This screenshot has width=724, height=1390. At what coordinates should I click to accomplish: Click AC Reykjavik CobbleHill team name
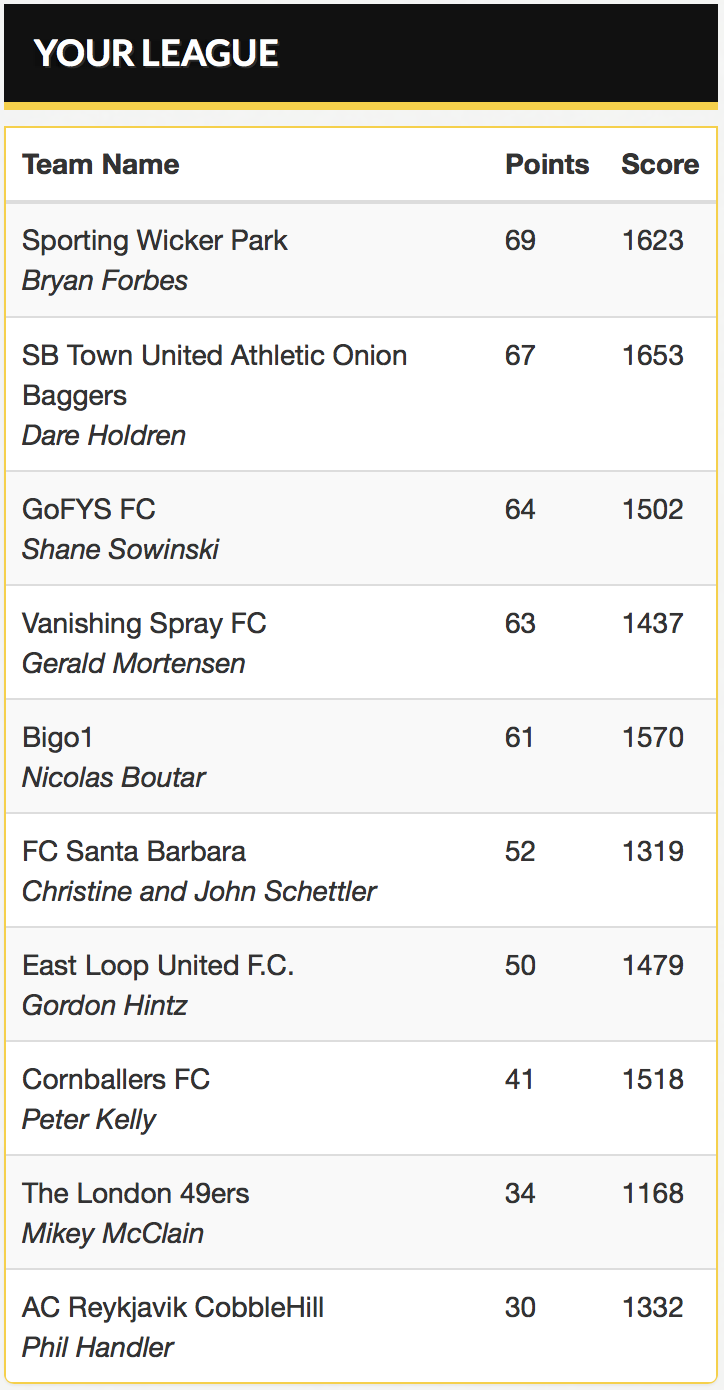point(173,1307)
